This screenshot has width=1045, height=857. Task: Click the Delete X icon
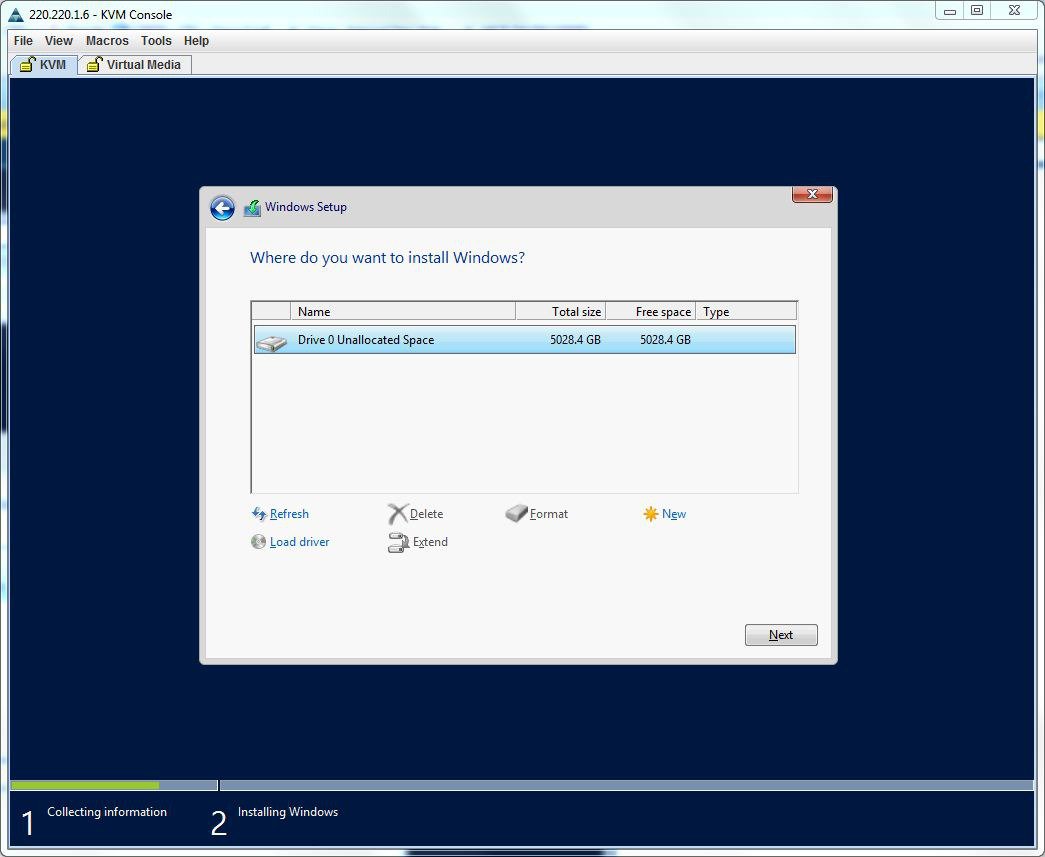pos(397,514)
